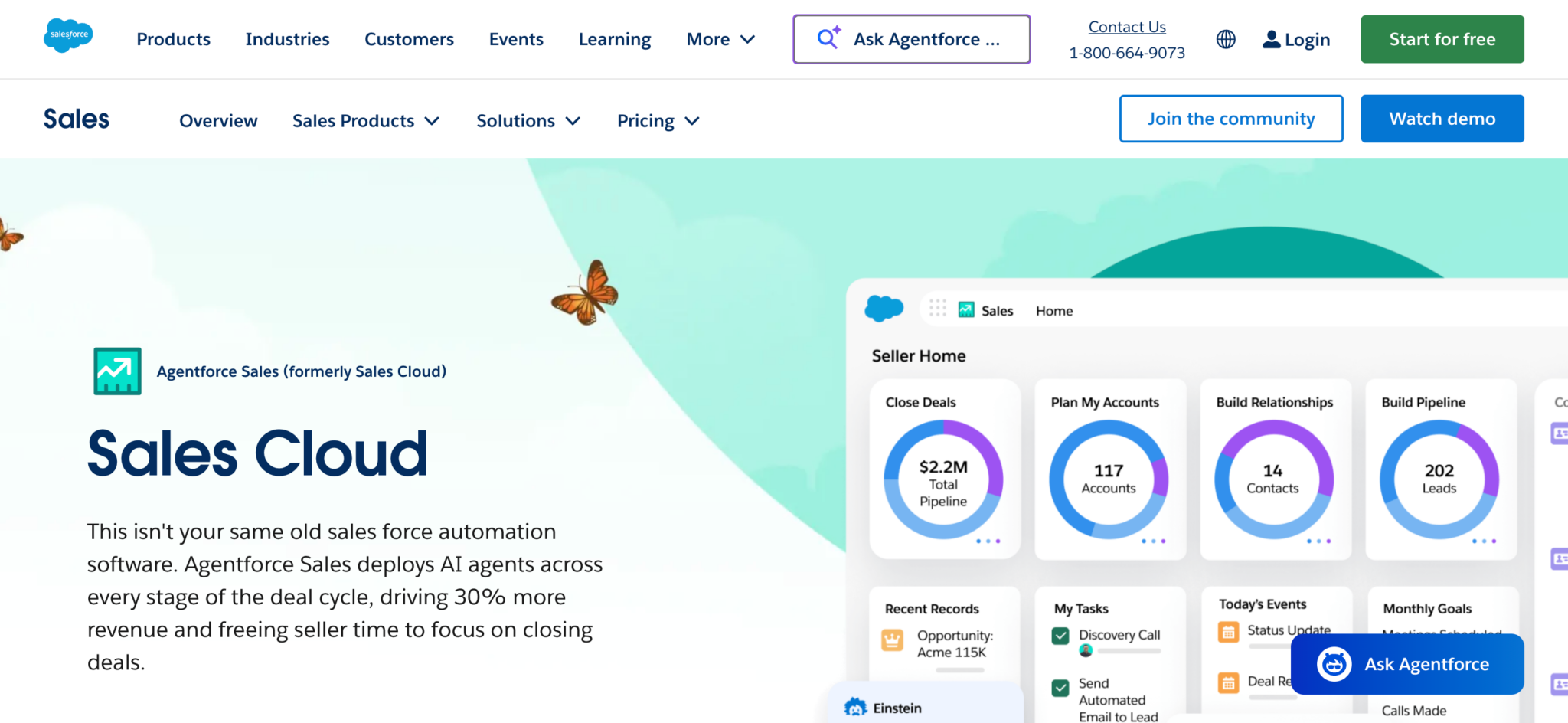Click the Monthly Goals card title
The image size is (1568, 723).
pos(1427,609)
